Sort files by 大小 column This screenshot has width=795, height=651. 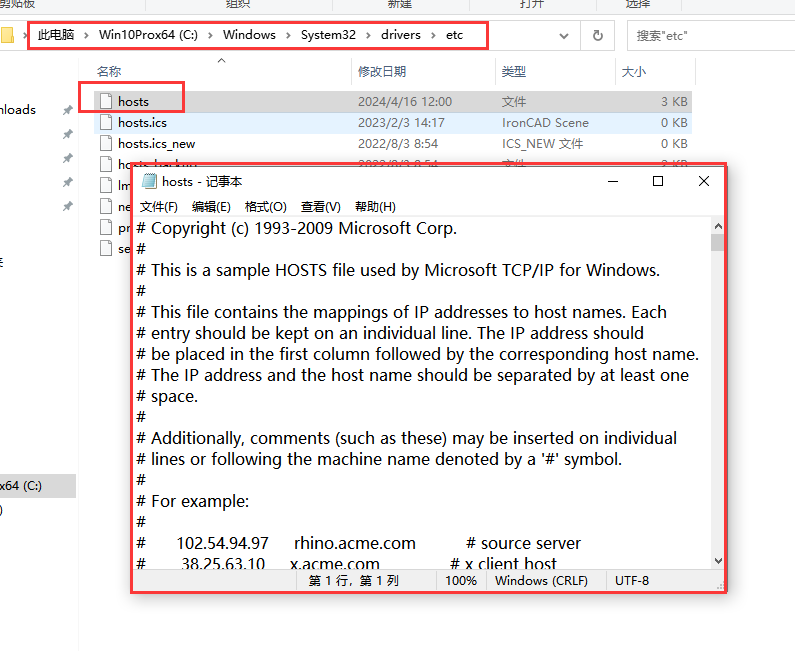[x=655, y=71]
